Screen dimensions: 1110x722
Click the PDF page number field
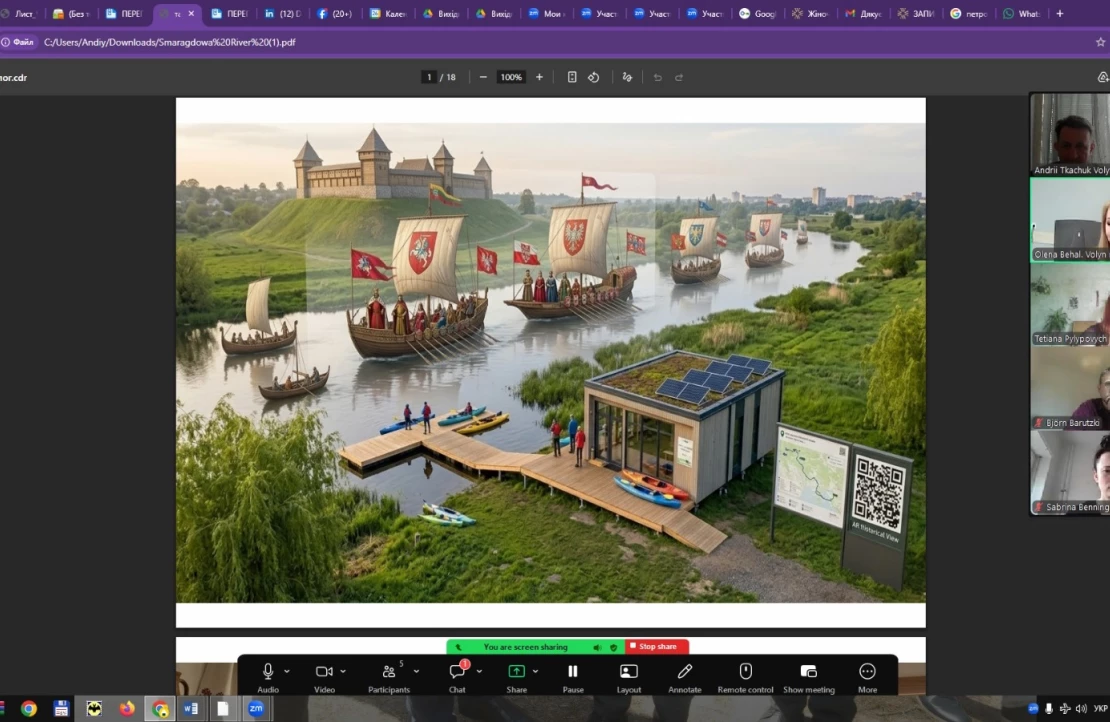click(429, 77)
